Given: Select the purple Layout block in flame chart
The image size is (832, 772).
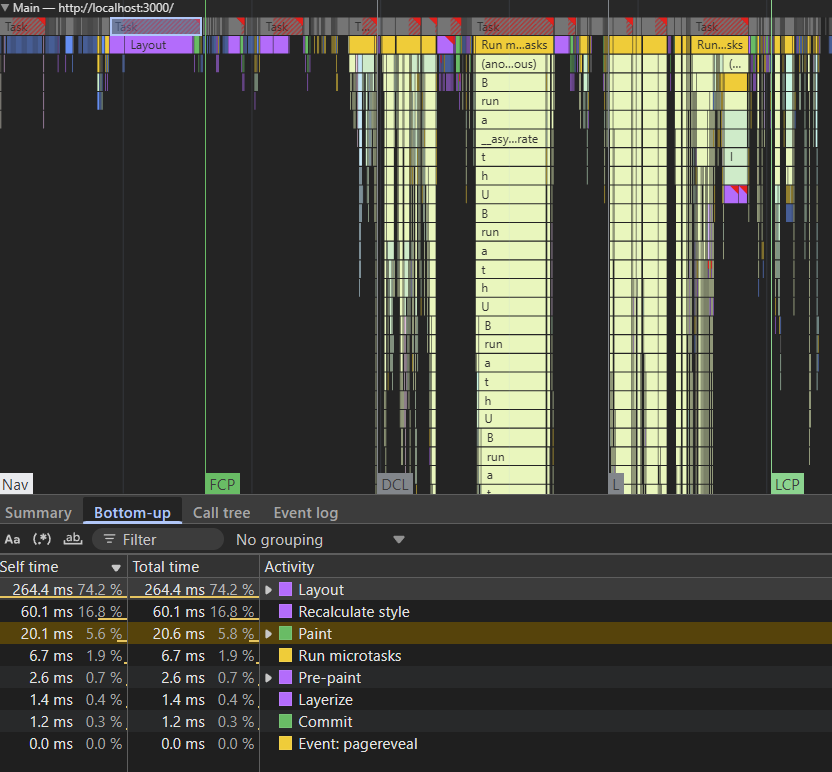Looking at the screenshot, I should [x=149, y=45].
